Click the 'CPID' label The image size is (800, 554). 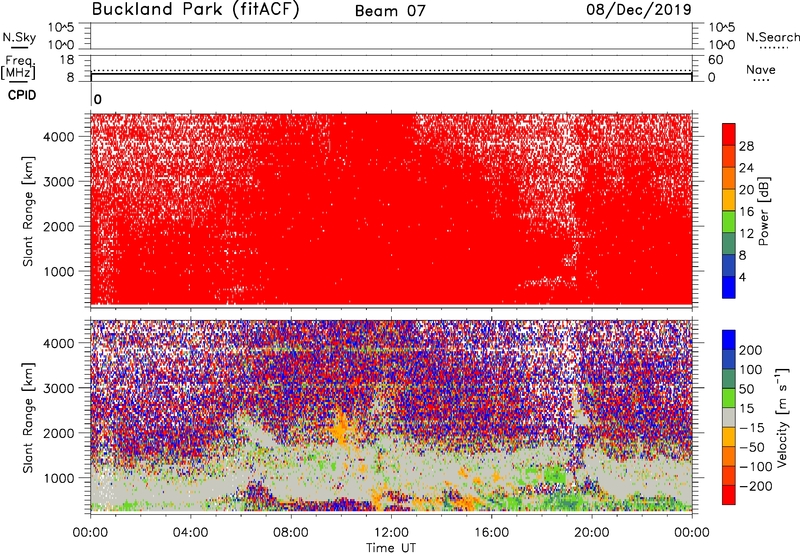[22, 95]
